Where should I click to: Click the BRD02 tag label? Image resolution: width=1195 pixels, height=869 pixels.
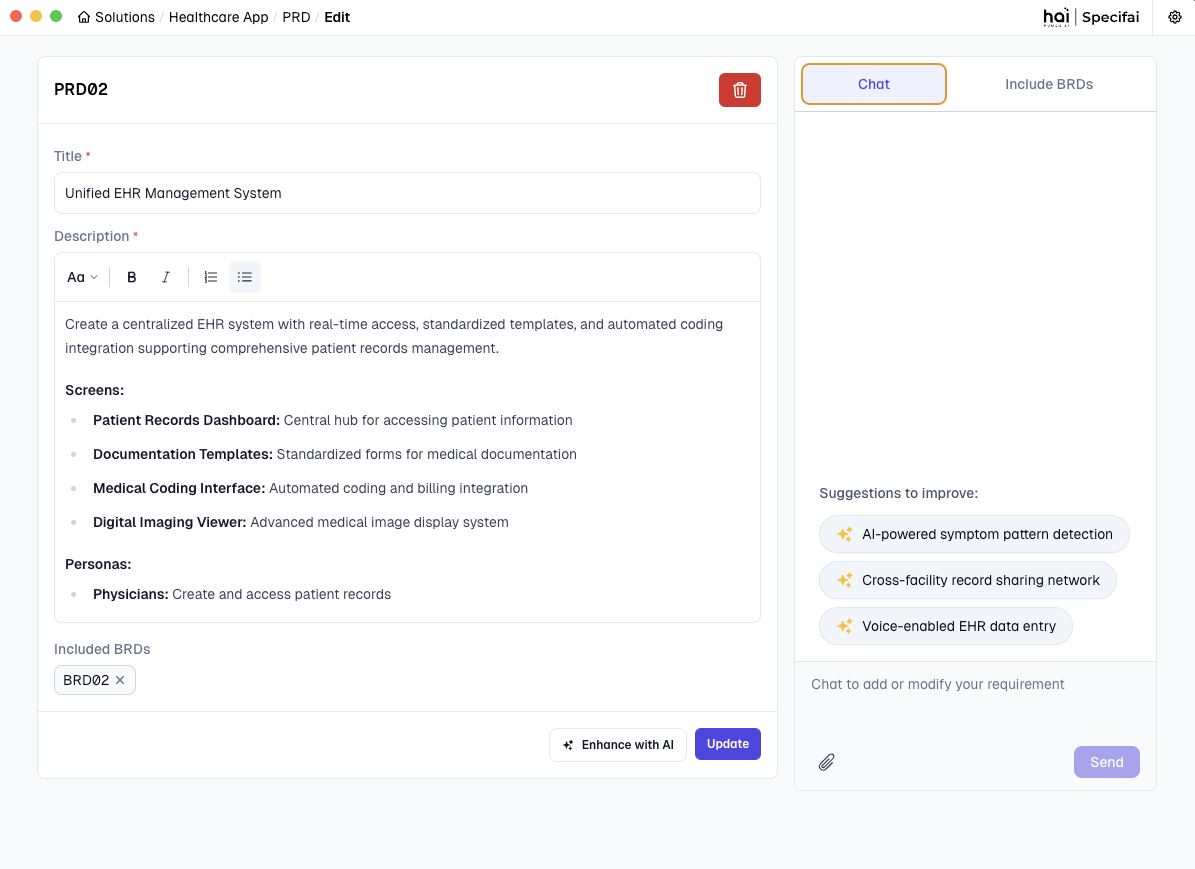[85, 680]
